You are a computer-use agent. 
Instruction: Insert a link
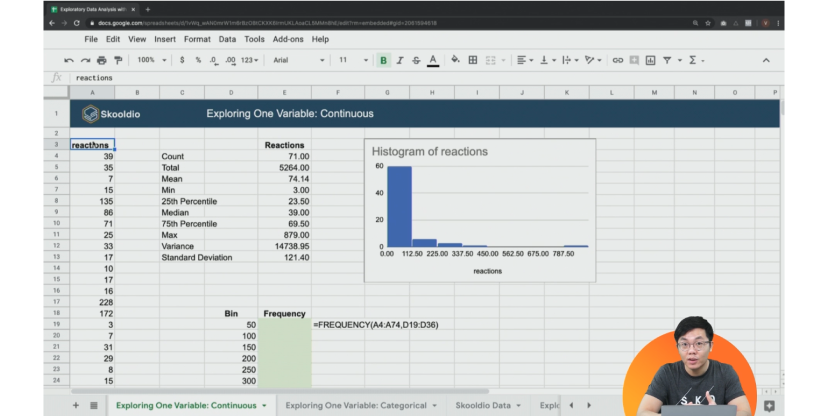coord(618,60)
